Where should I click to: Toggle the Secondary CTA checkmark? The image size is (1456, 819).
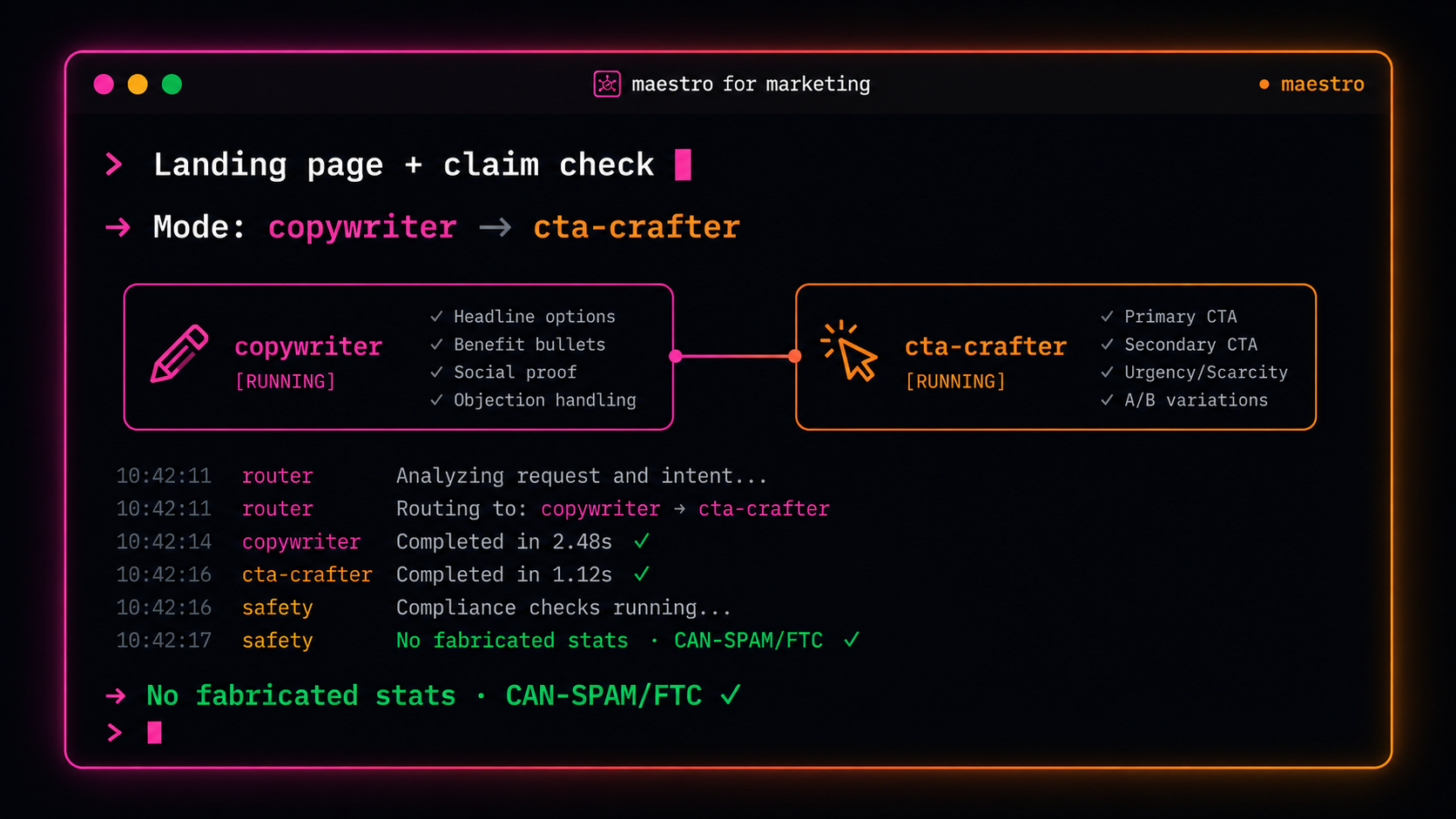[1107, 344]
